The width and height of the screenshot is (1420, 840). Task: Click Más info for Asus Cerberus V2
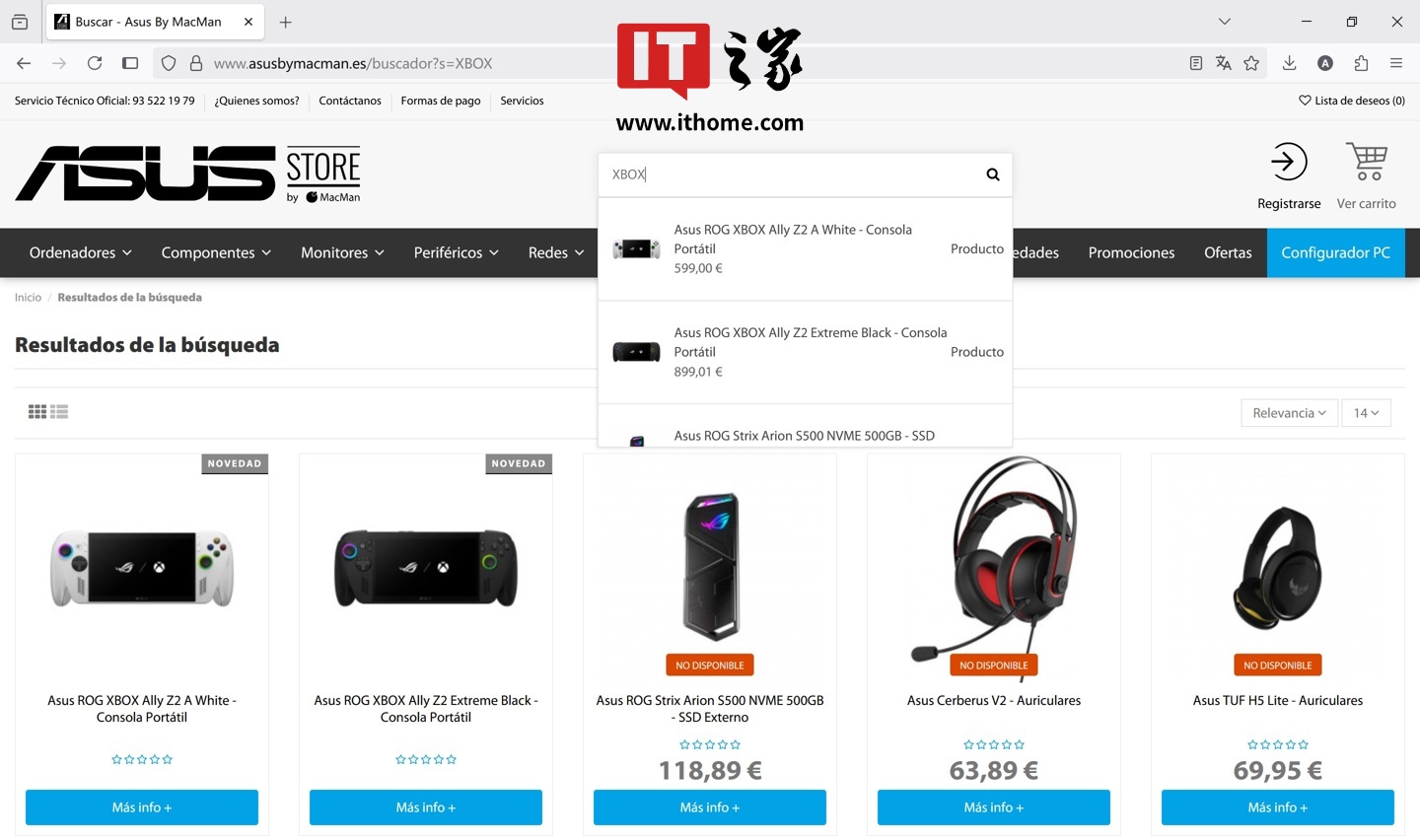(x=994, y=807)
